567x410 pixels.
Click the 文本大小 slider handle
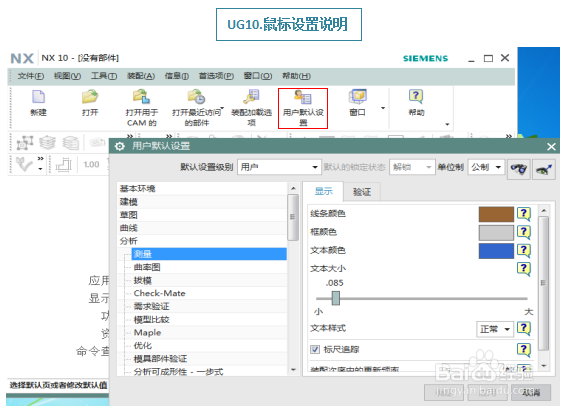click(336, 298)
